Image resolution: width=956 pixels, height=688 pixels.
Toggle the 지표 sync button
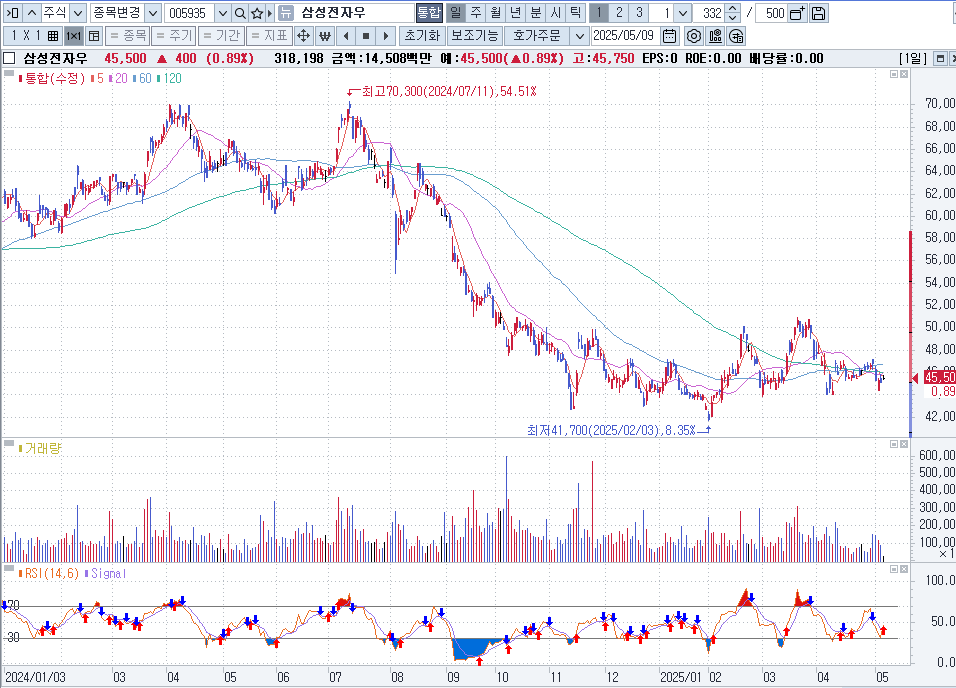[268, 36]
